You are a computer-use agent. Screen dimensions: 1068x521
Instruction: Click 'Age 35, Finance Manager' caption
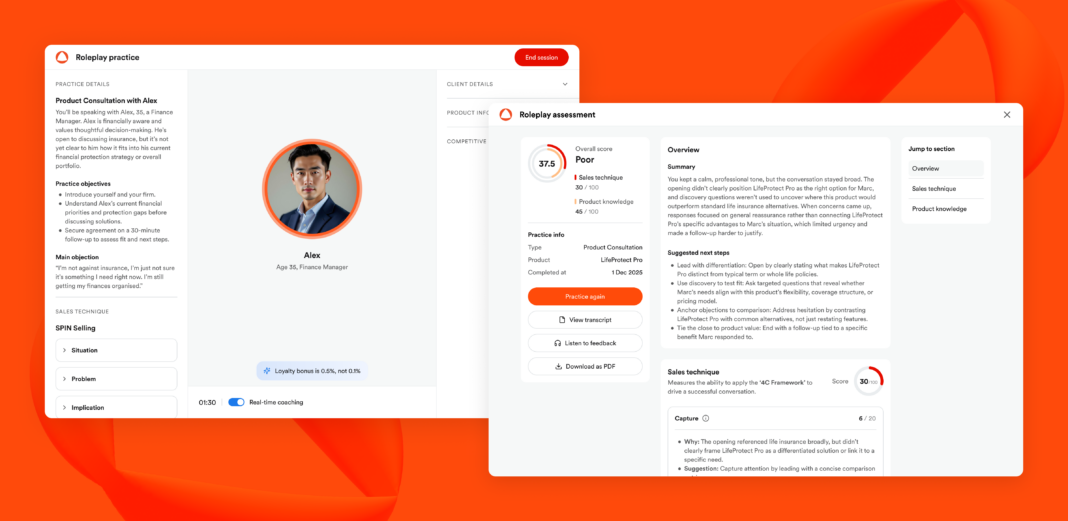click(312, 267)
